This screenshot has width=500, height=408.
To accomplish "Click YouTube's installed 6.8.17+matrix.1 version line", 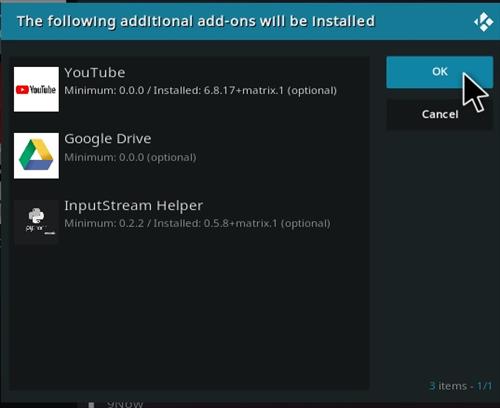I will click(x=200, y=91).
